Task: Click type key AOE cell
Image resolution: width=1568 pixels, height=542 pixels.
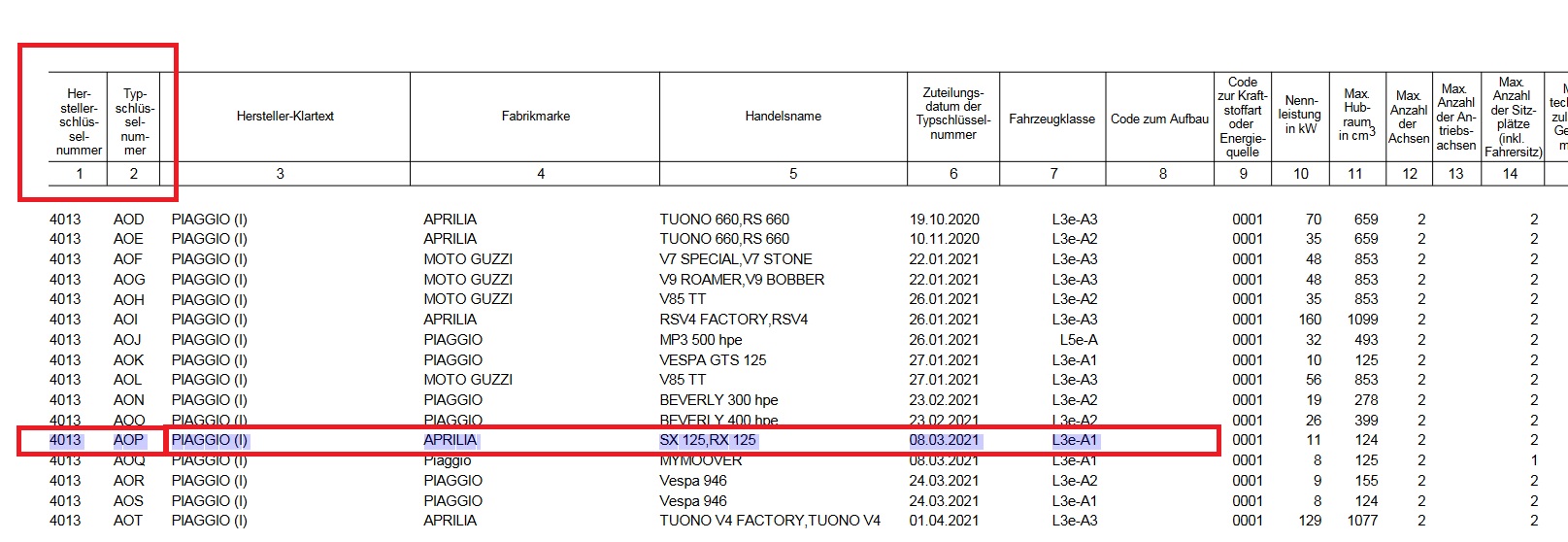Action: coord(128,239)
